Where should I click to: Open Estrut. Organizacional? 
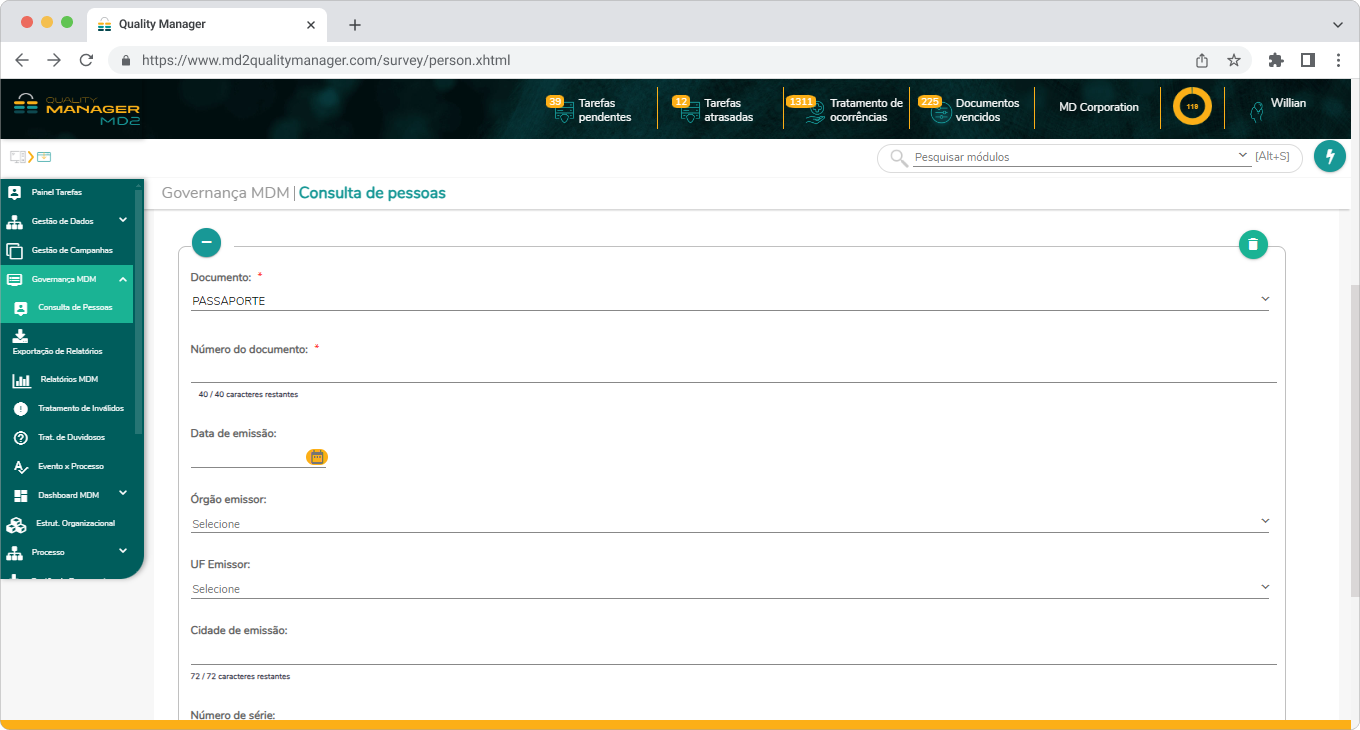(73, 523)
